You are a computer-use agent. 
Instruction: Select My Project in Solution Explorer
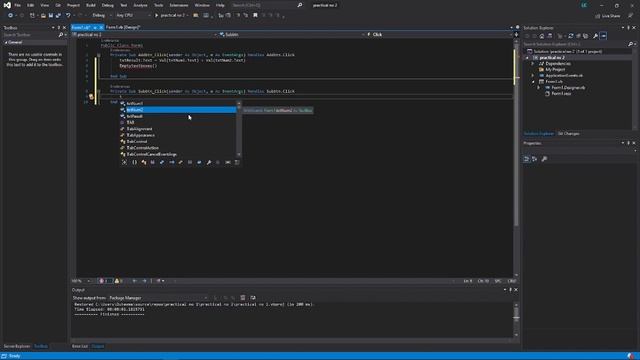tap(555, 70)
